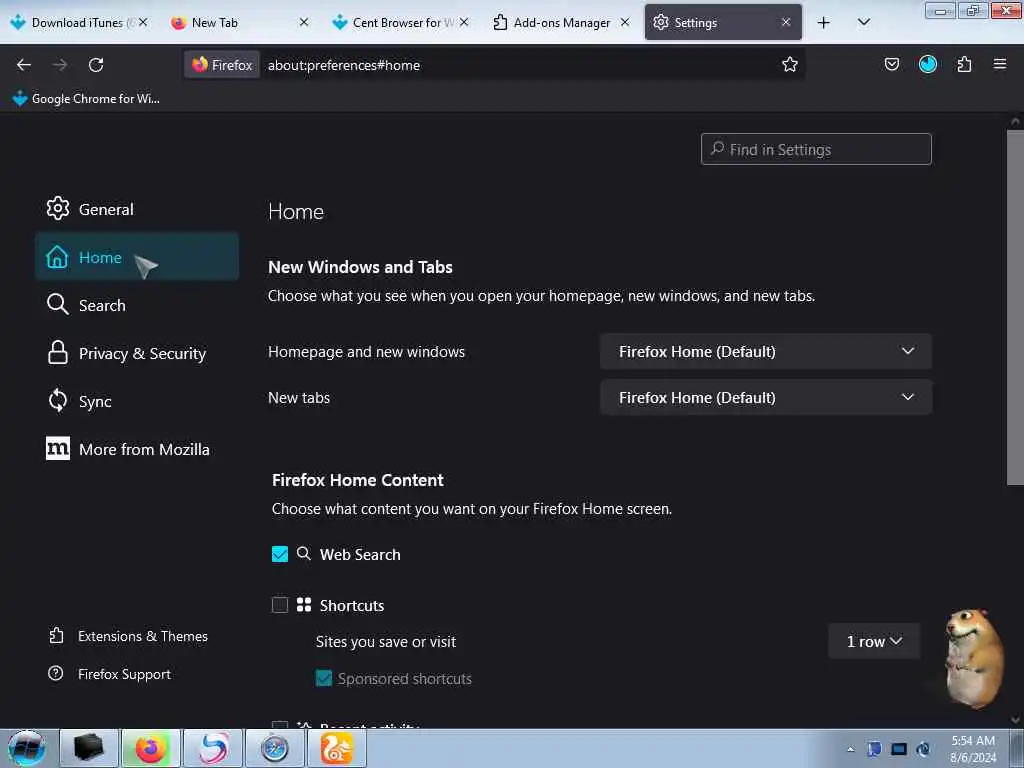This screenshot has height=768, width=1024.
Task: Click the Web Search magnifier icon label
Action: pos(304,554)
